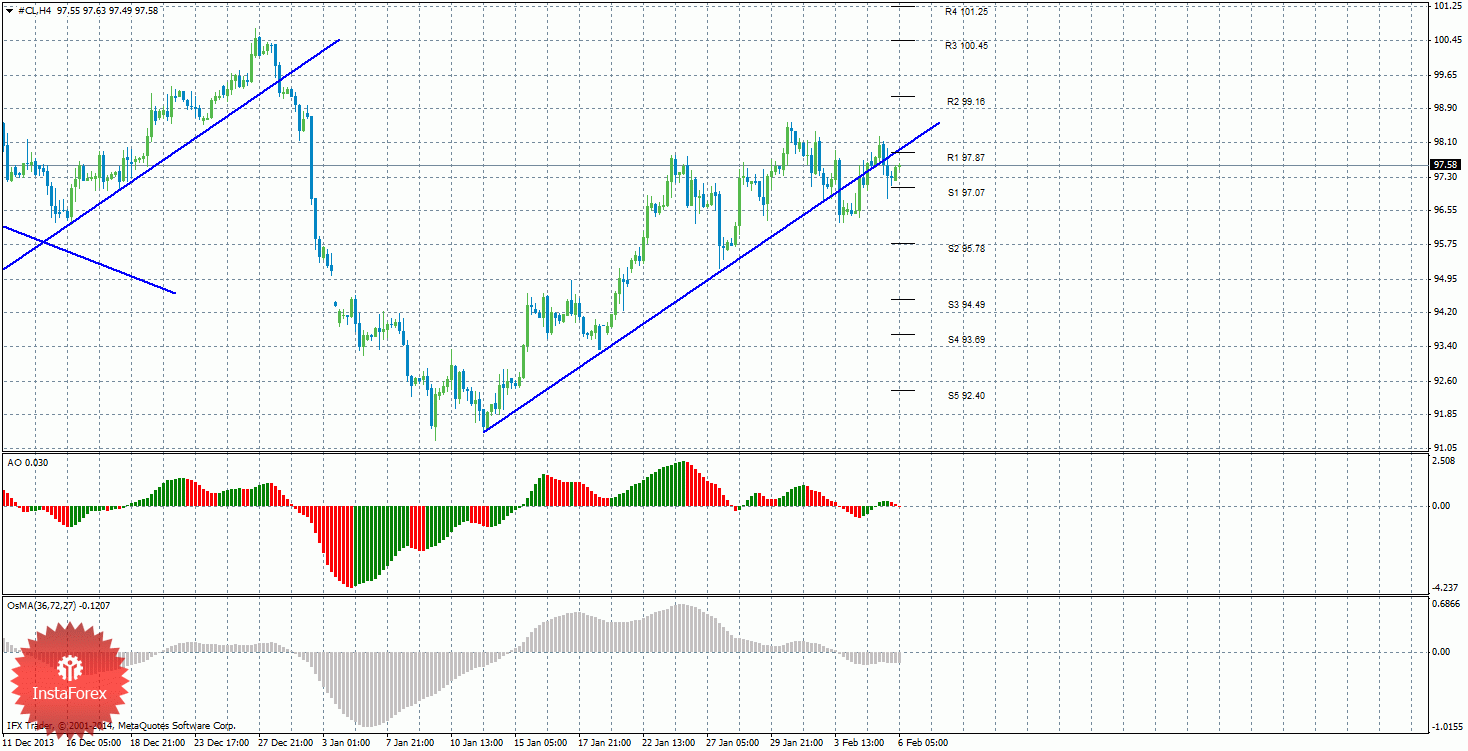The image size is (1468, 751).
Task: Click the IFX Trader MetaQuotes copyright text
Action: (120, 725)
